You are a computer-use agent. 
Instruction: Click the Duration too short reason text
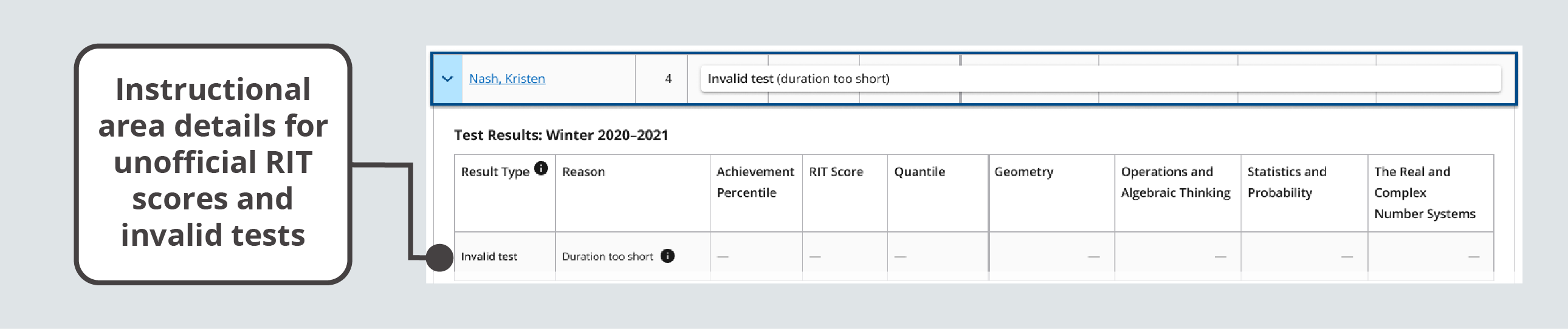(x=607, y=257)
